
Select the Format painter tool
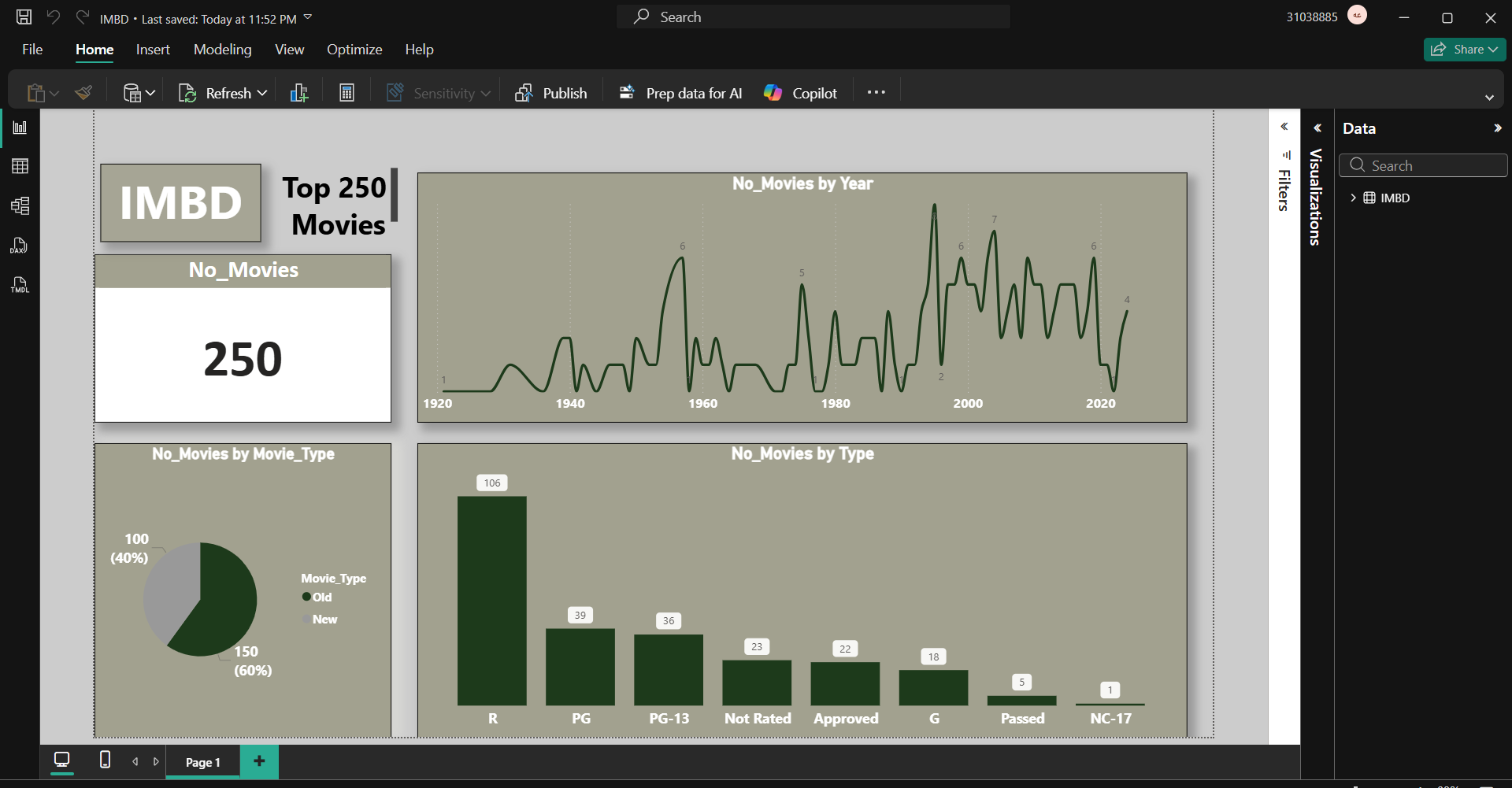pyautogui.click(x=83, y=92)
